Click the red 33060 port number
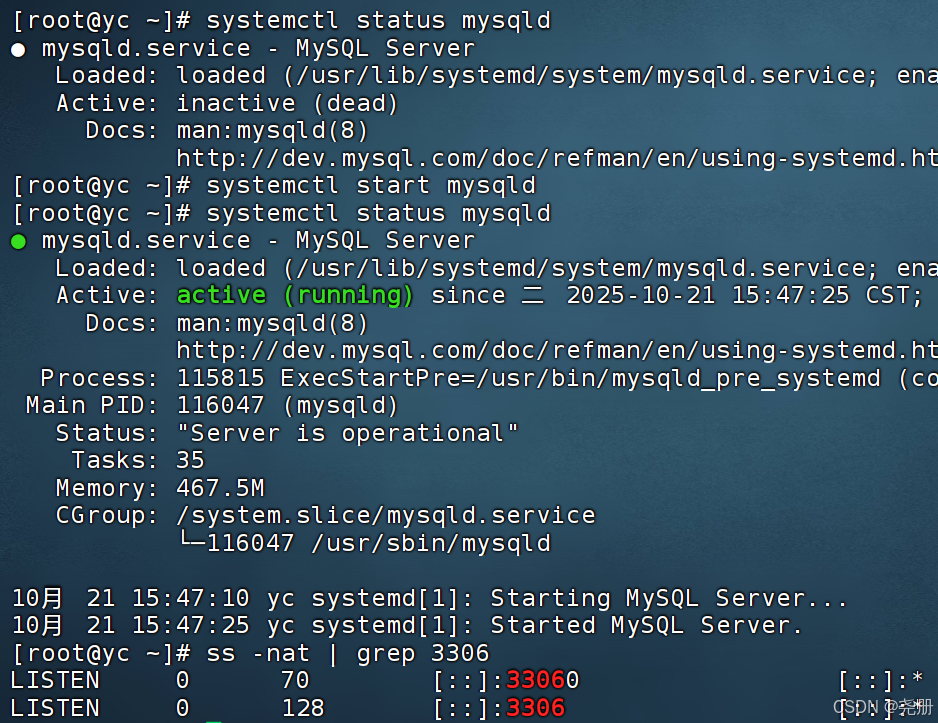938x723 pixels. pyautogui.click(x=543, y=681)
